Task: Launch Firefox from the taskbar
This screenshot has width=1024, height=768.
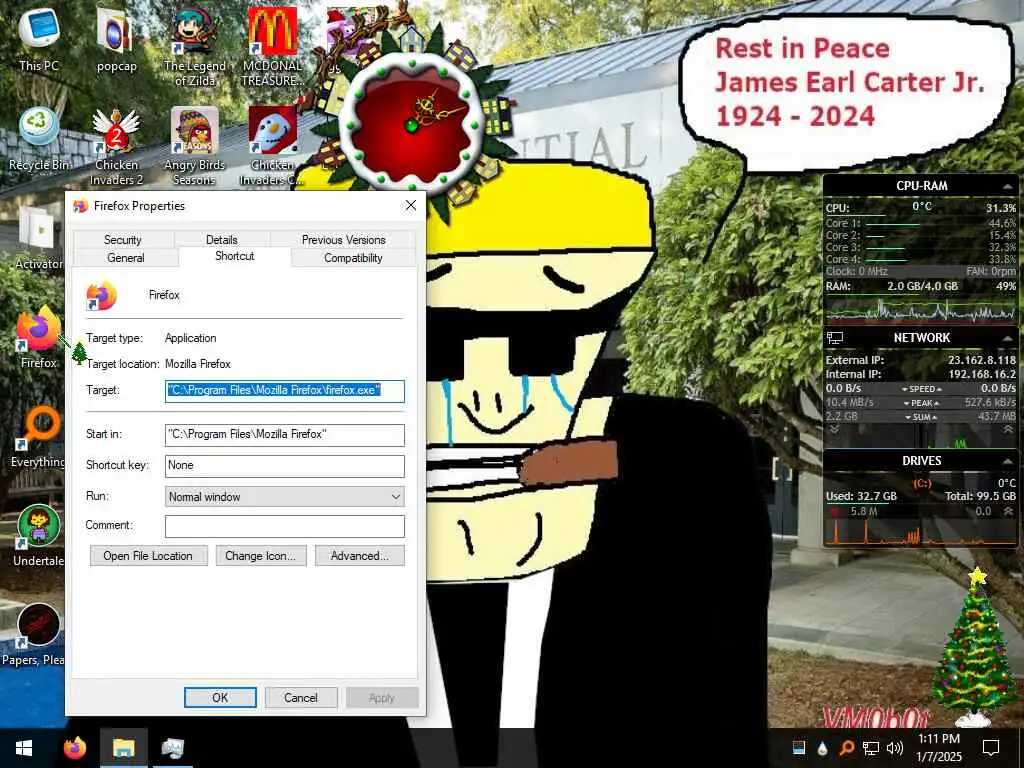Action: pos(74,748)
